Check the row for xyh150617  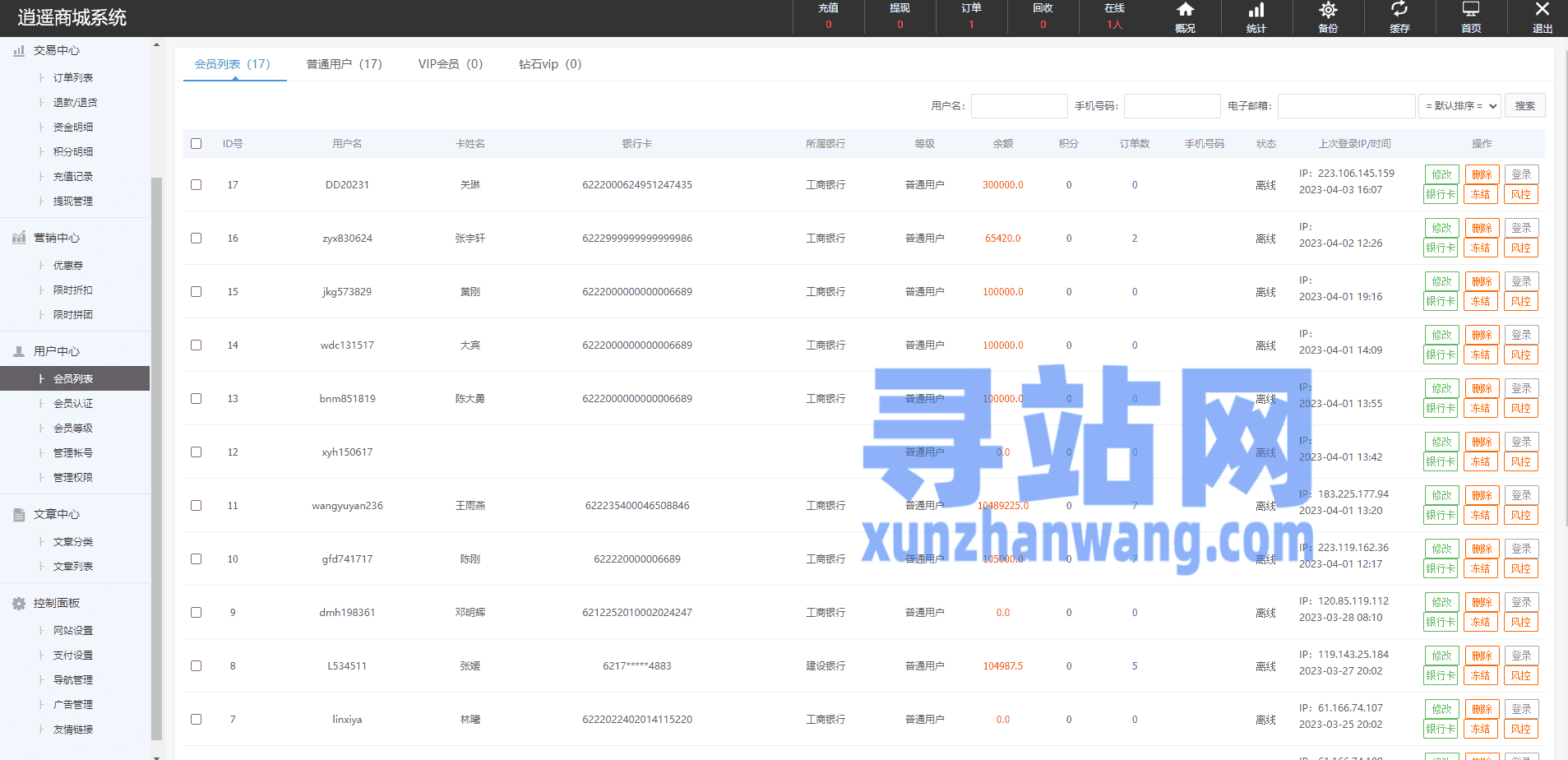coord(196,452)
